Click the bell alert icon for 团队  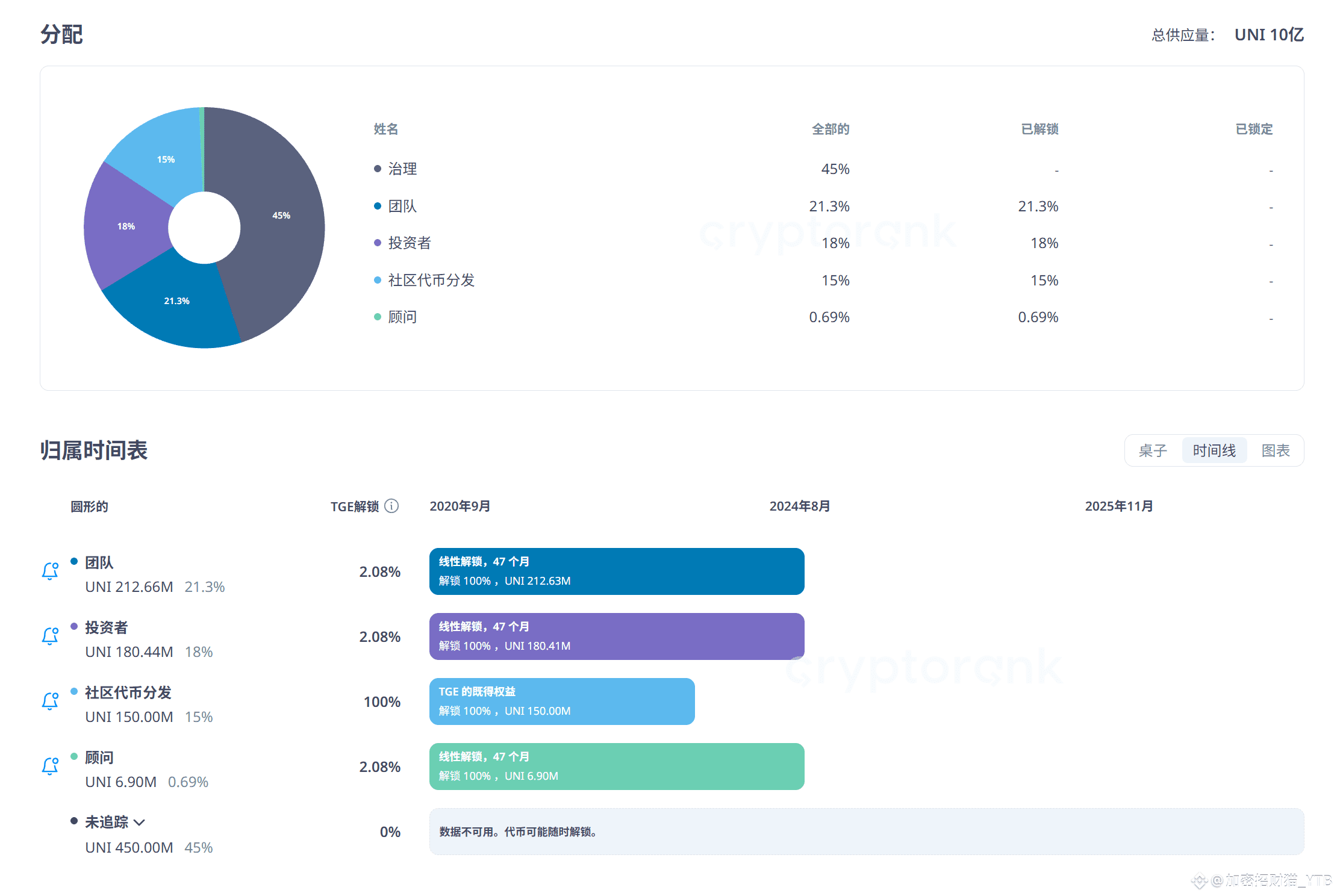coord(50,571)
